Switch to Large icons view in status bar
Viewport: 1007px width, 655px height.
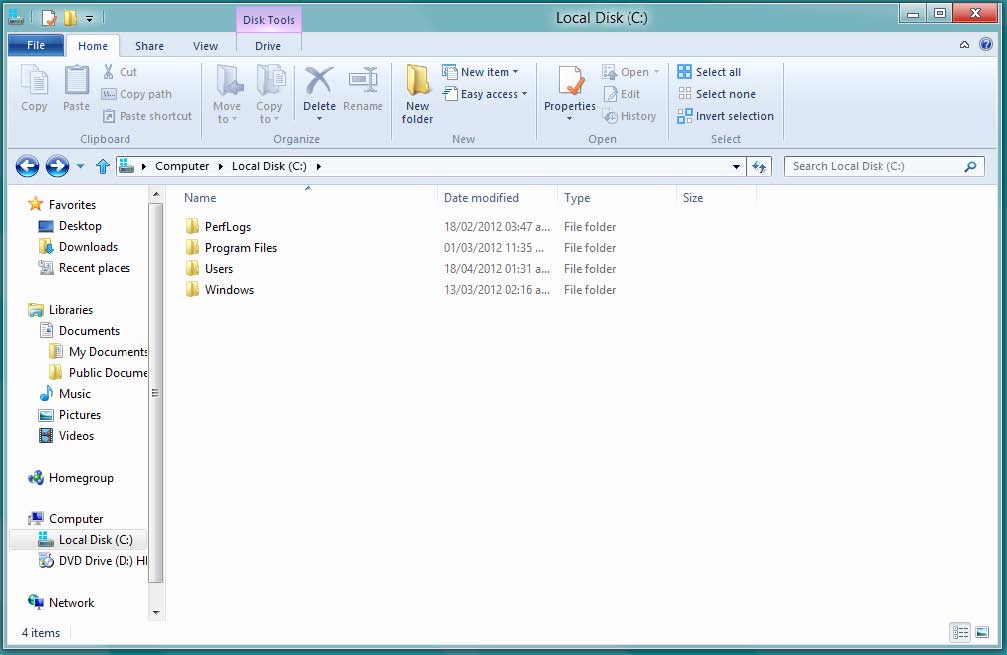[x=984, y=632]
